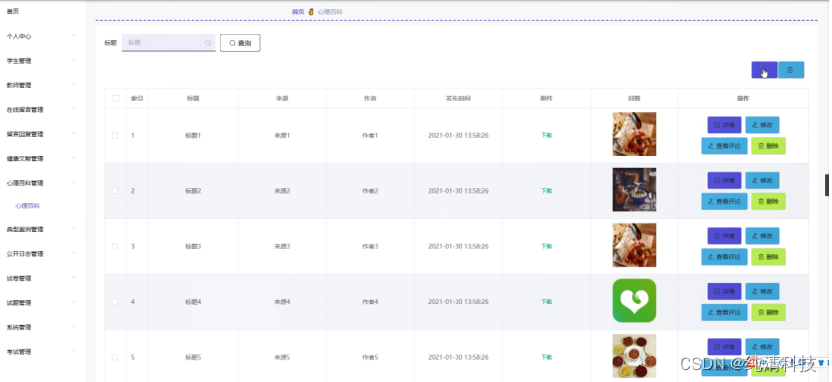Viewport: 832px width, 382px height.
Task: Click 删除 for row 标题2
Action: coord(768,201)
